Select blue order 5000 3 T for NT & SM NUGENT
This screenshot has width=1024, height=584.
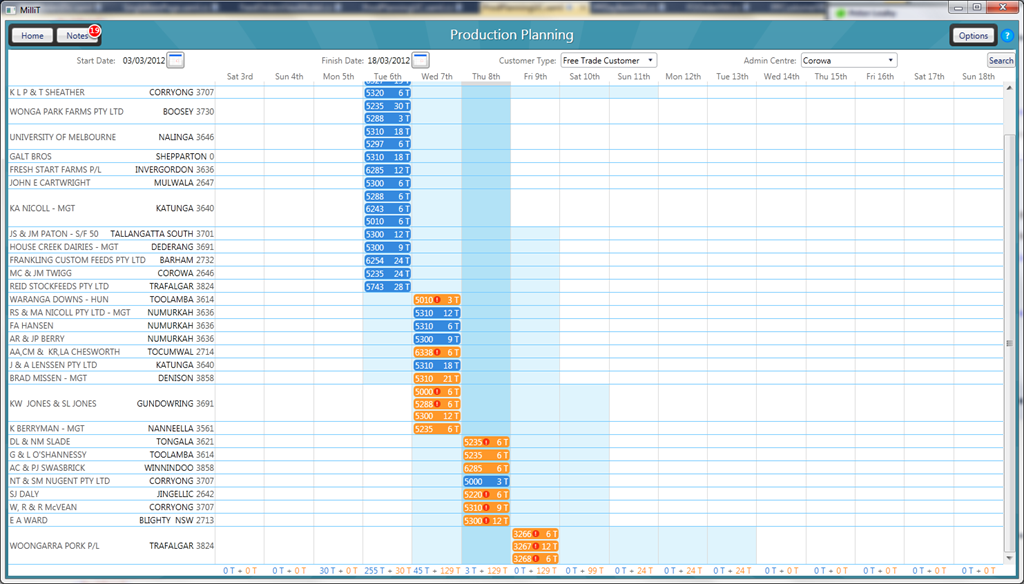(486, 481)
